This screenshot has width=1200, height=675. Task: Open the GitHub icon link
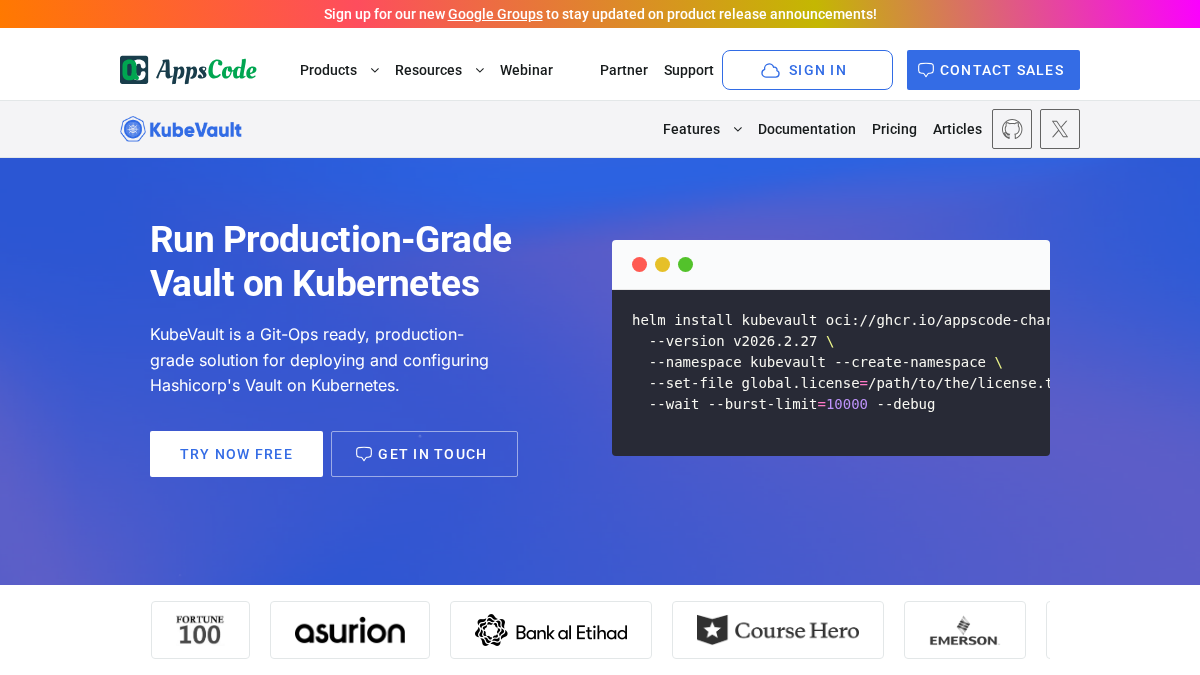1012,129
